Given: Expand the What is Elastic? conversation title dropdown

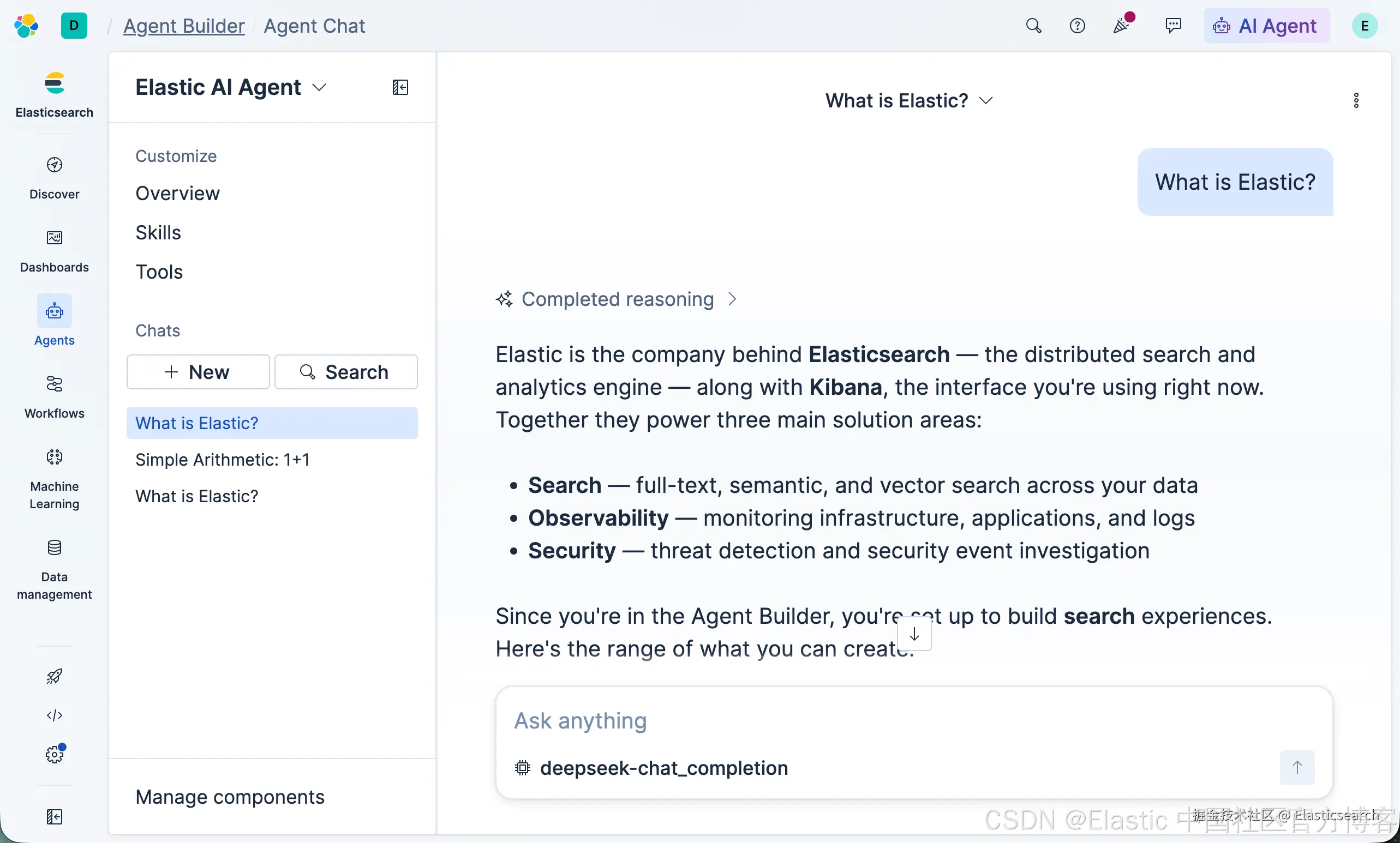Looking at the screenshot, I should [909, 100].
